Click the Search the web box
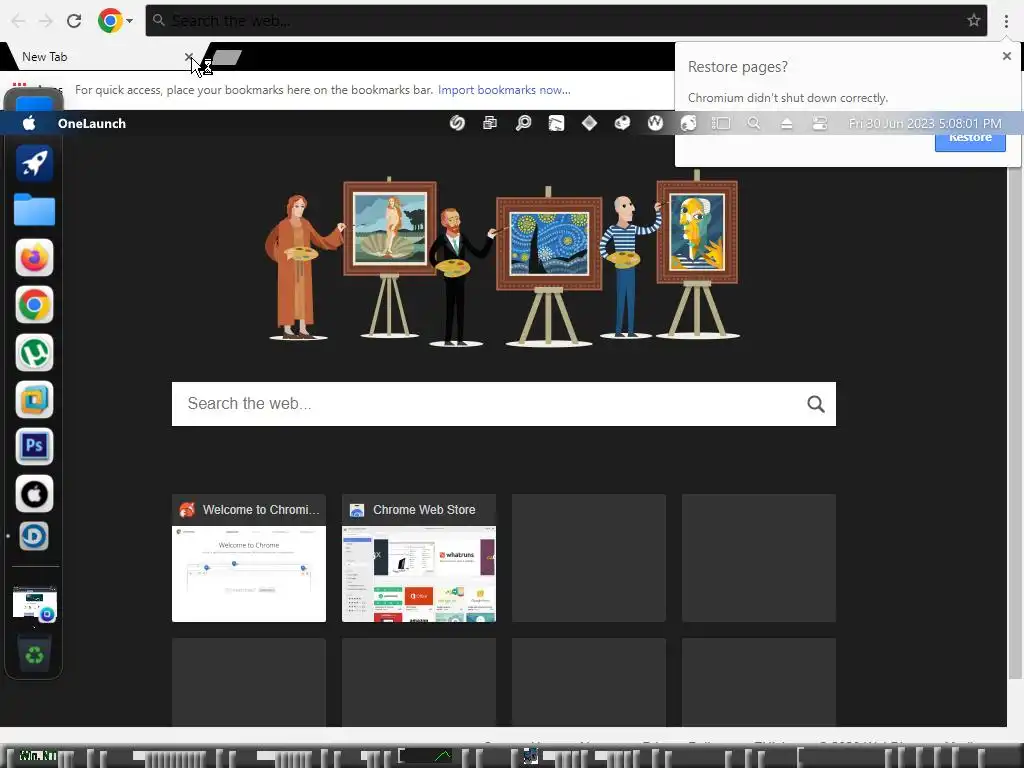Image resolution: width=1024 pixels, height=768 pixels. (504, 404)
